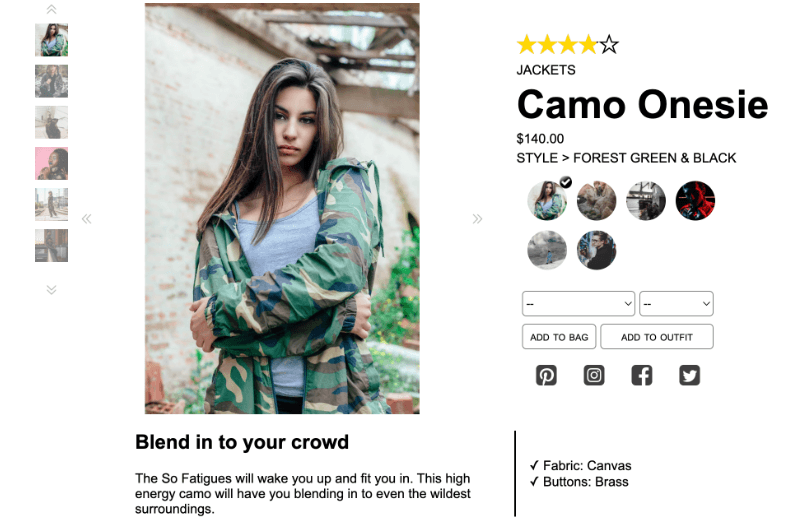Tweet this product using Twitter icon
This screenshot has height=526, width=787.
coord(690,375)
